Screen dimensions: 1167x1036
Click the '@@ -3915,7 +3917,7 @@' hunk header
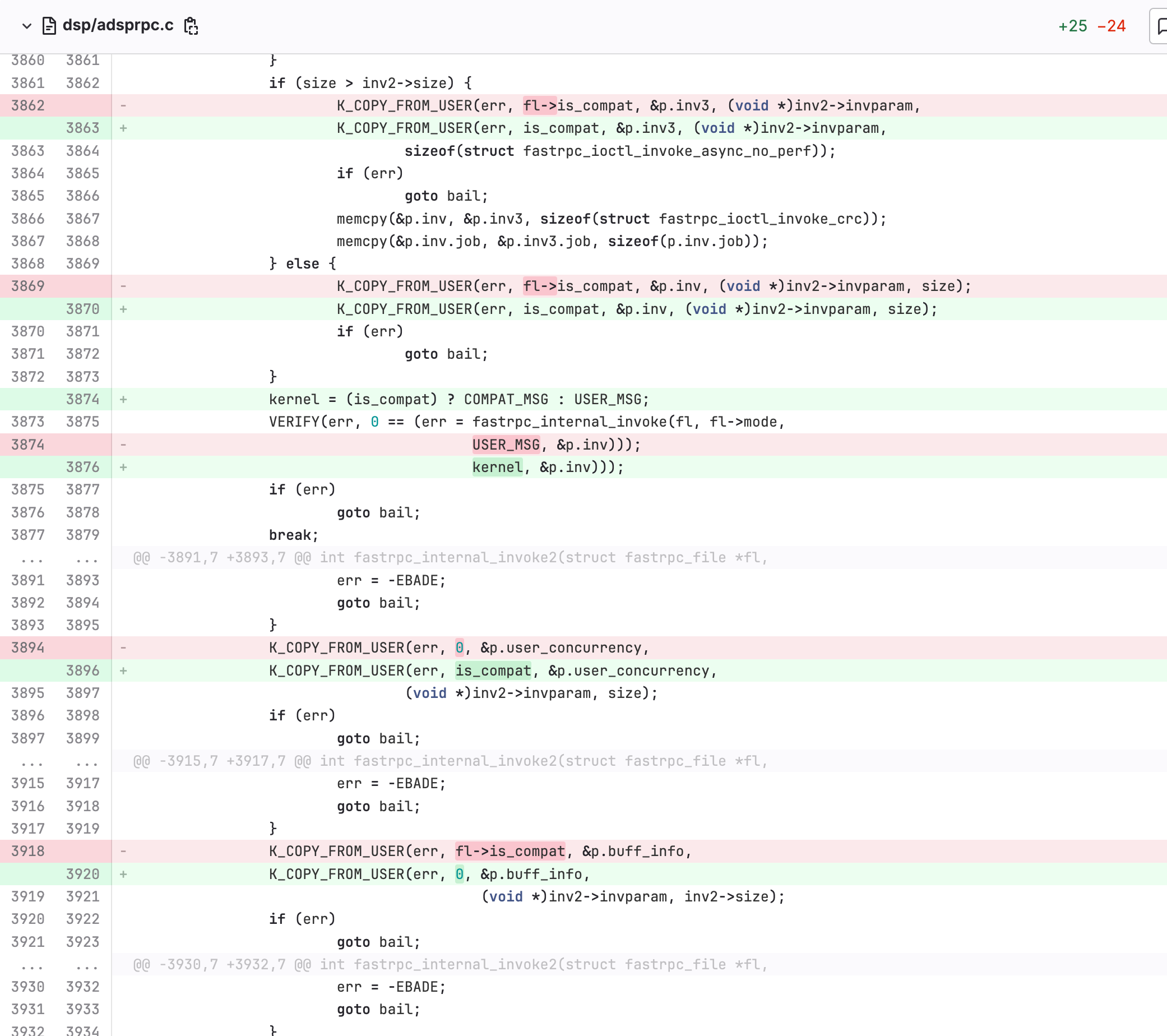[450, 761]
